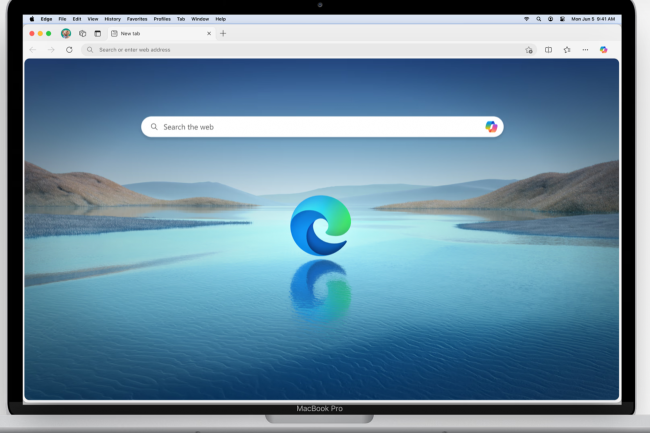Expand Settings and more ellipsis menu

(x=585, y=49)
